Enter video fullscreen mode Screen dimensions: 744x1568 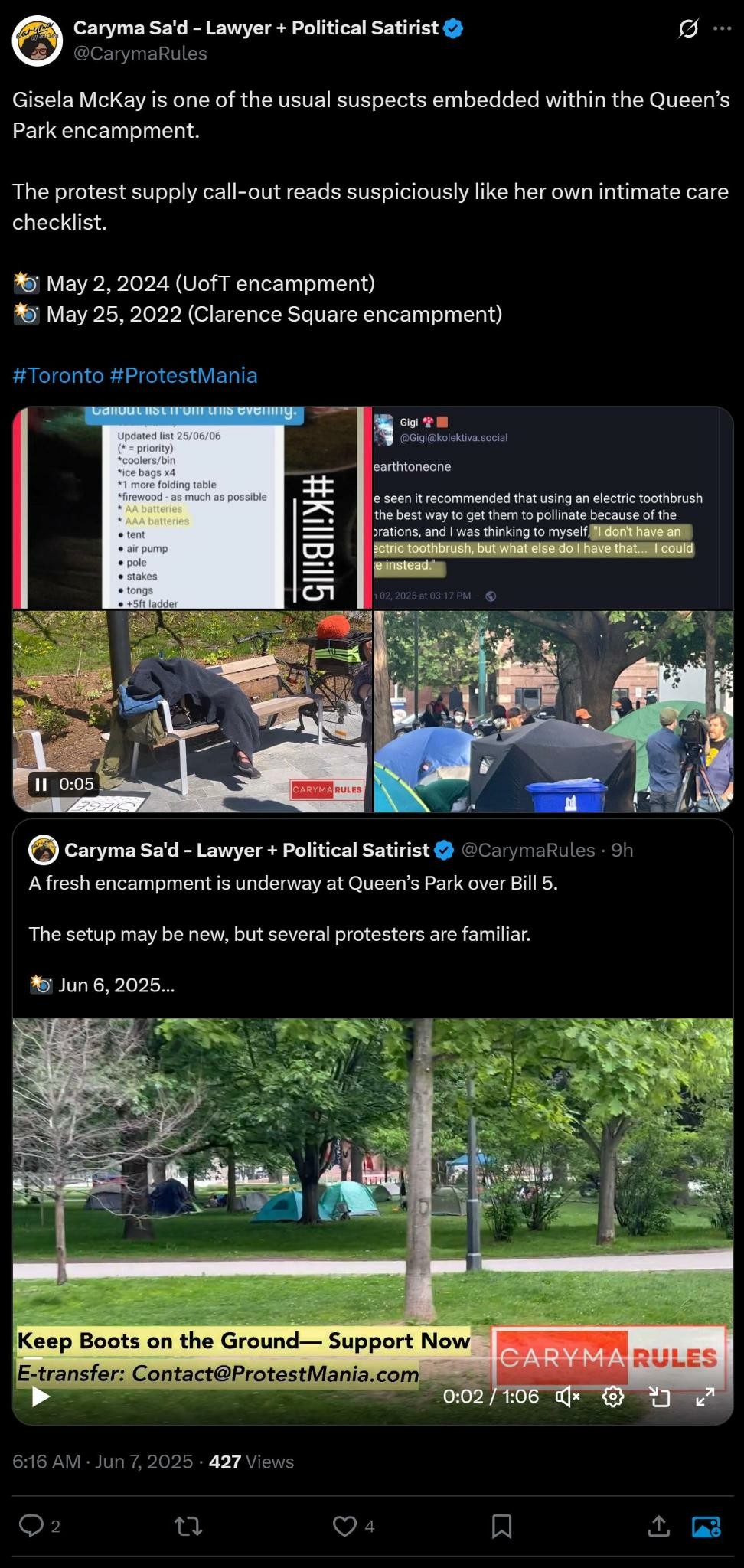click(x=705, y=1397)
